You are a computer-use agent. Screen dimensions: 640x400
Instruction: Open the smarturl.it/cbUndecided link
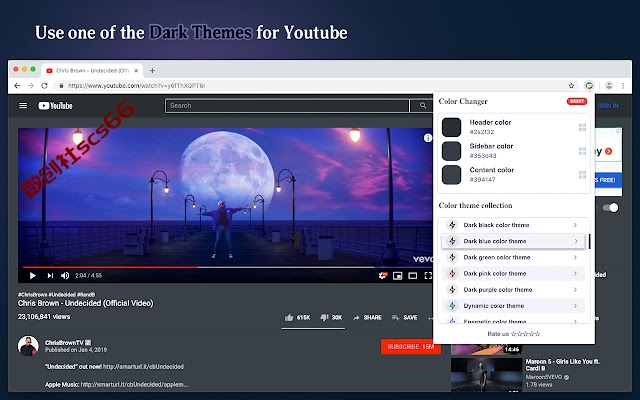143,367
